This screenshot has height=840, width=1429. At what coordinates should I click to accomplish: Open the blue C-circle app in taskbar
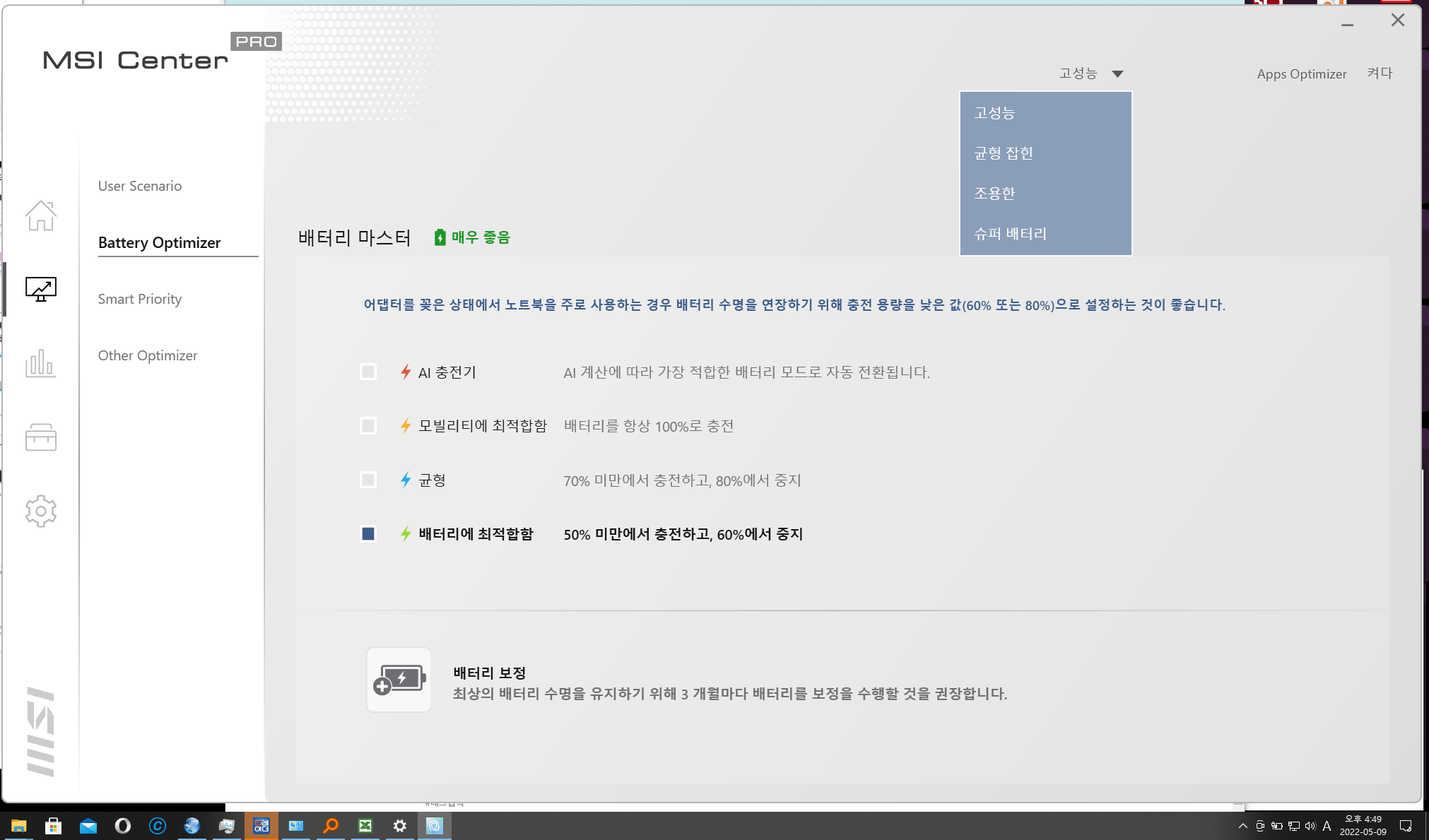tap(158, 826)
